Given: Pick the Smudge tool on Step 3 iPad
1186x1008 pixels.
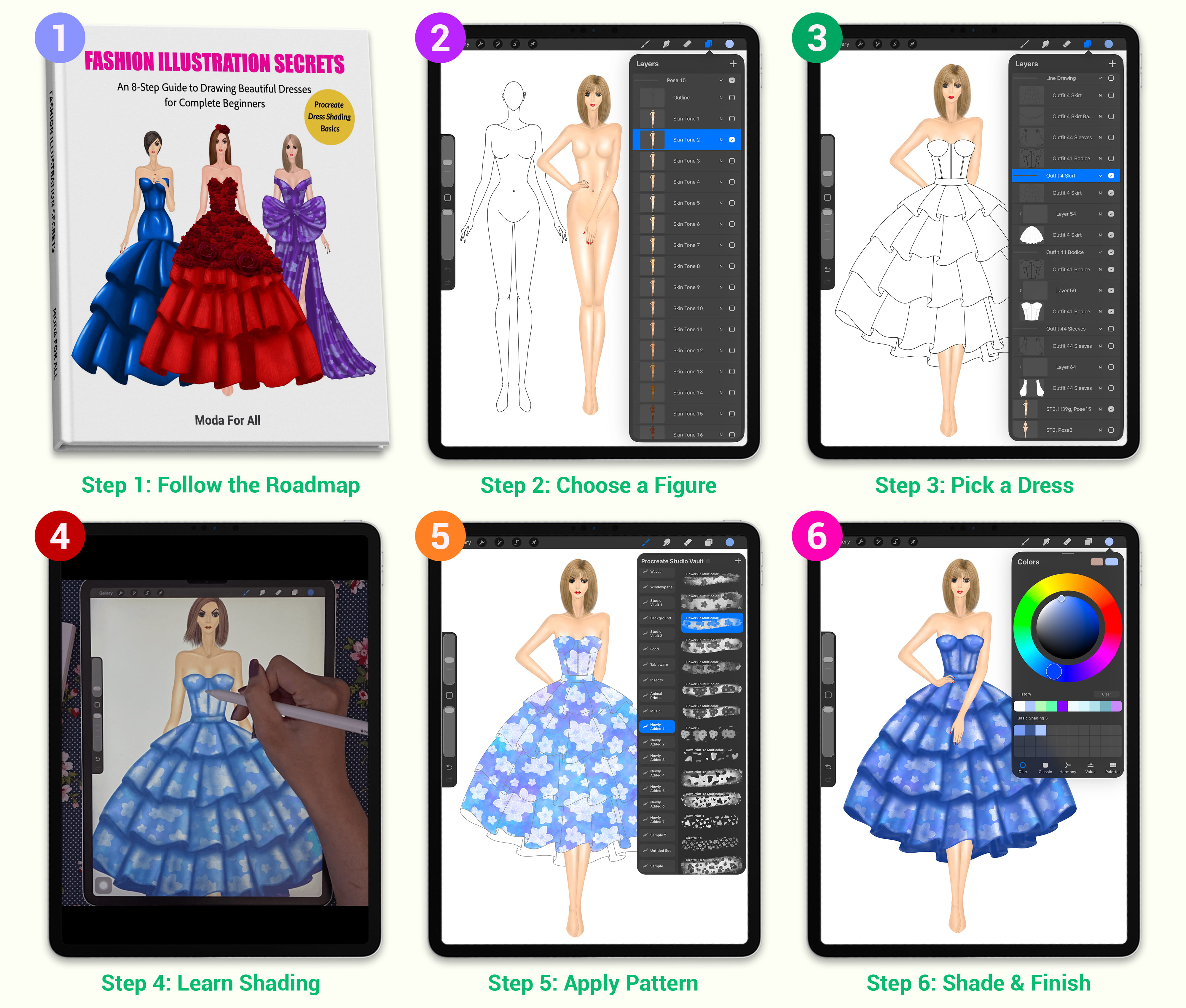Looking at the screenshot, I should coord(1045,44).
